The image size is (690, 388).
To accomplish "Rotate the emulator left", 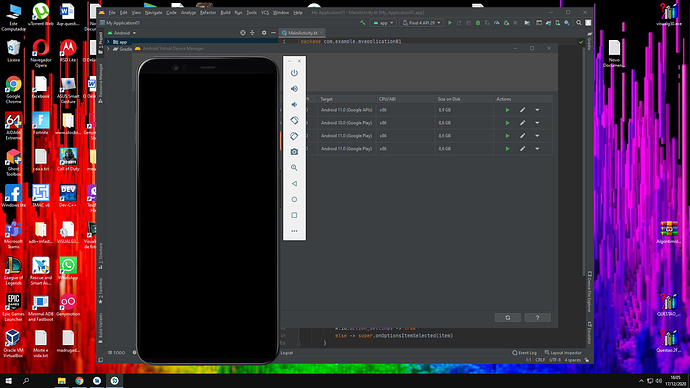I will tap(294, 120).
